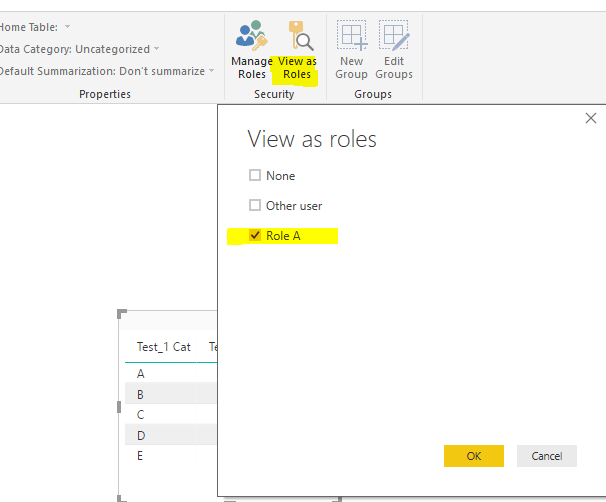Open the Manage Roles icon
606x502 pixels.
pos(252,36)
